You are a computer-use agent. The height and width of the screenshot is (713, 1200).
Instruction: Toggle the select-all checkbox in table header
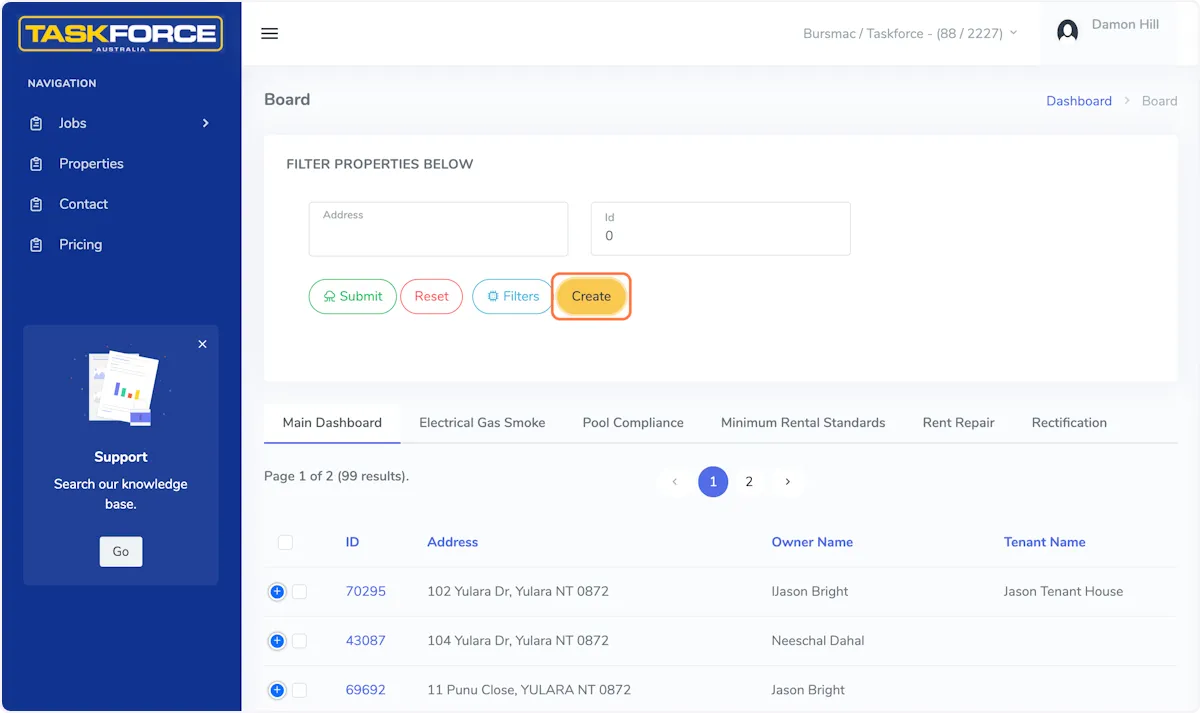click(285, 542)
